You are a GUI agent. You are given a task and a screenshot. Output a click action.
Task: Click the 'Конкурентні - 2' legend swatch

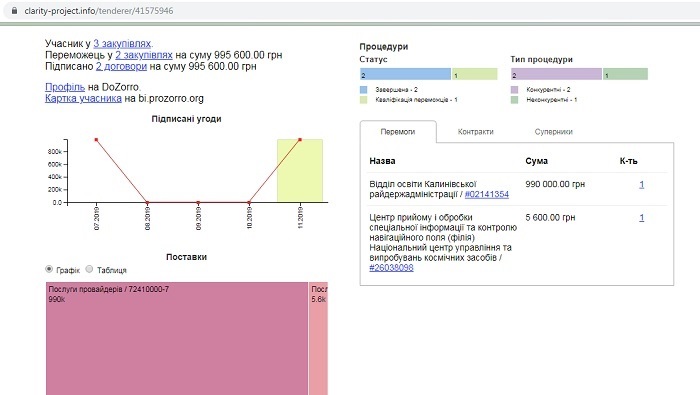pos(514,90)
